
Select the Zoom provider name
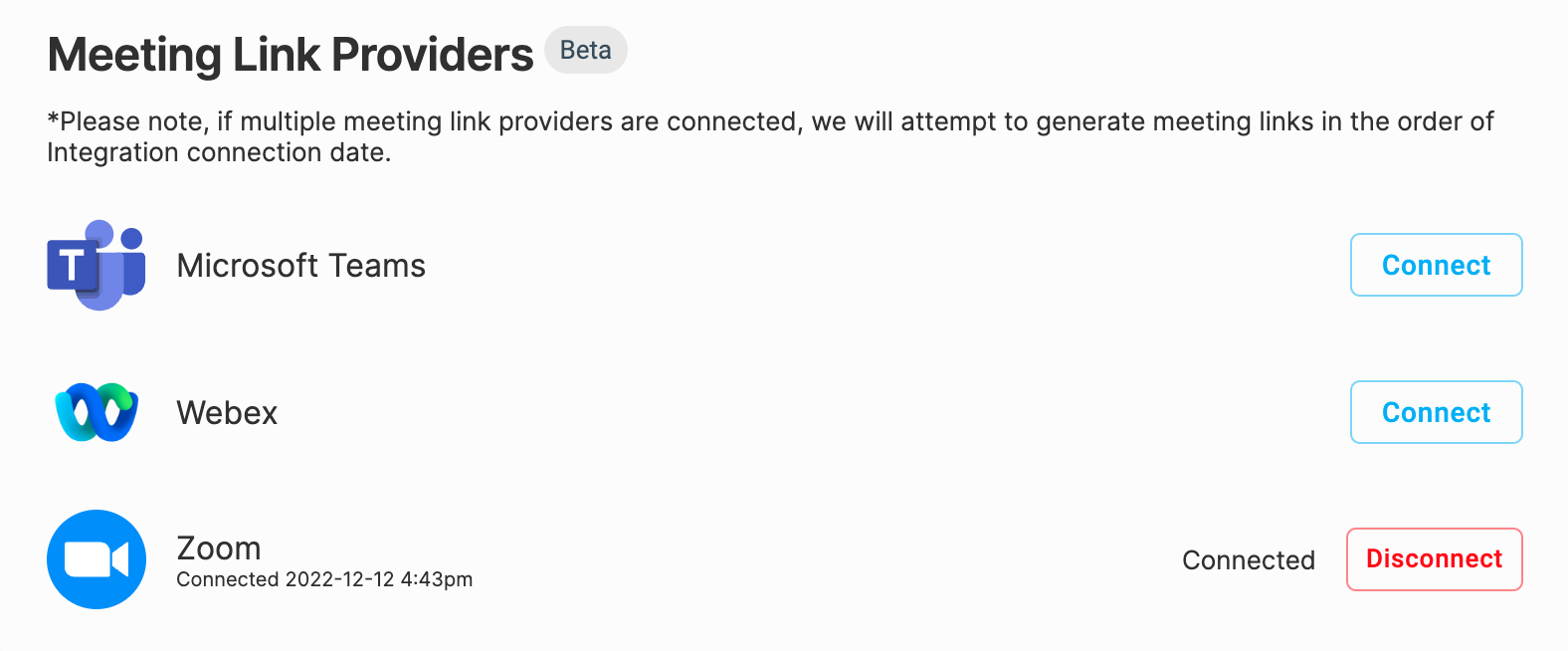(x=219, y=548)
